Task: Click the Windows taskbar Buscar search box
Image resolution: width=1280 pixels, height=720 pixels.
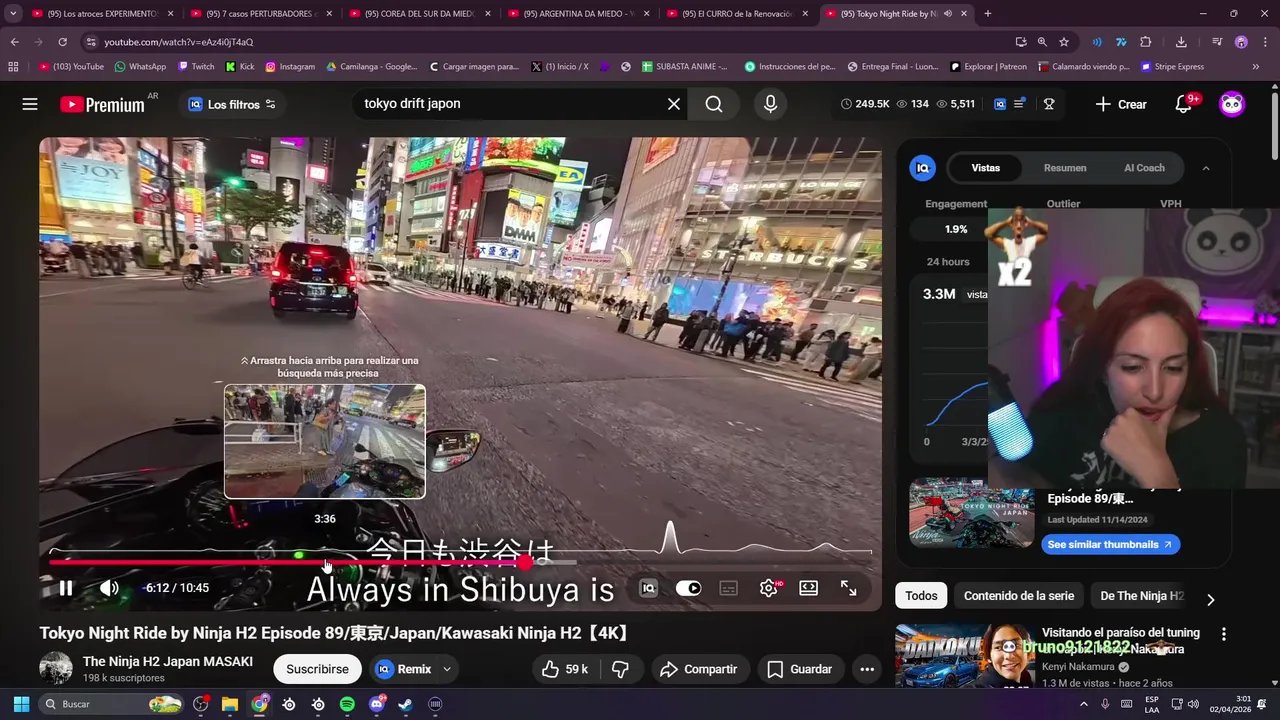Action: pos(112,704)
